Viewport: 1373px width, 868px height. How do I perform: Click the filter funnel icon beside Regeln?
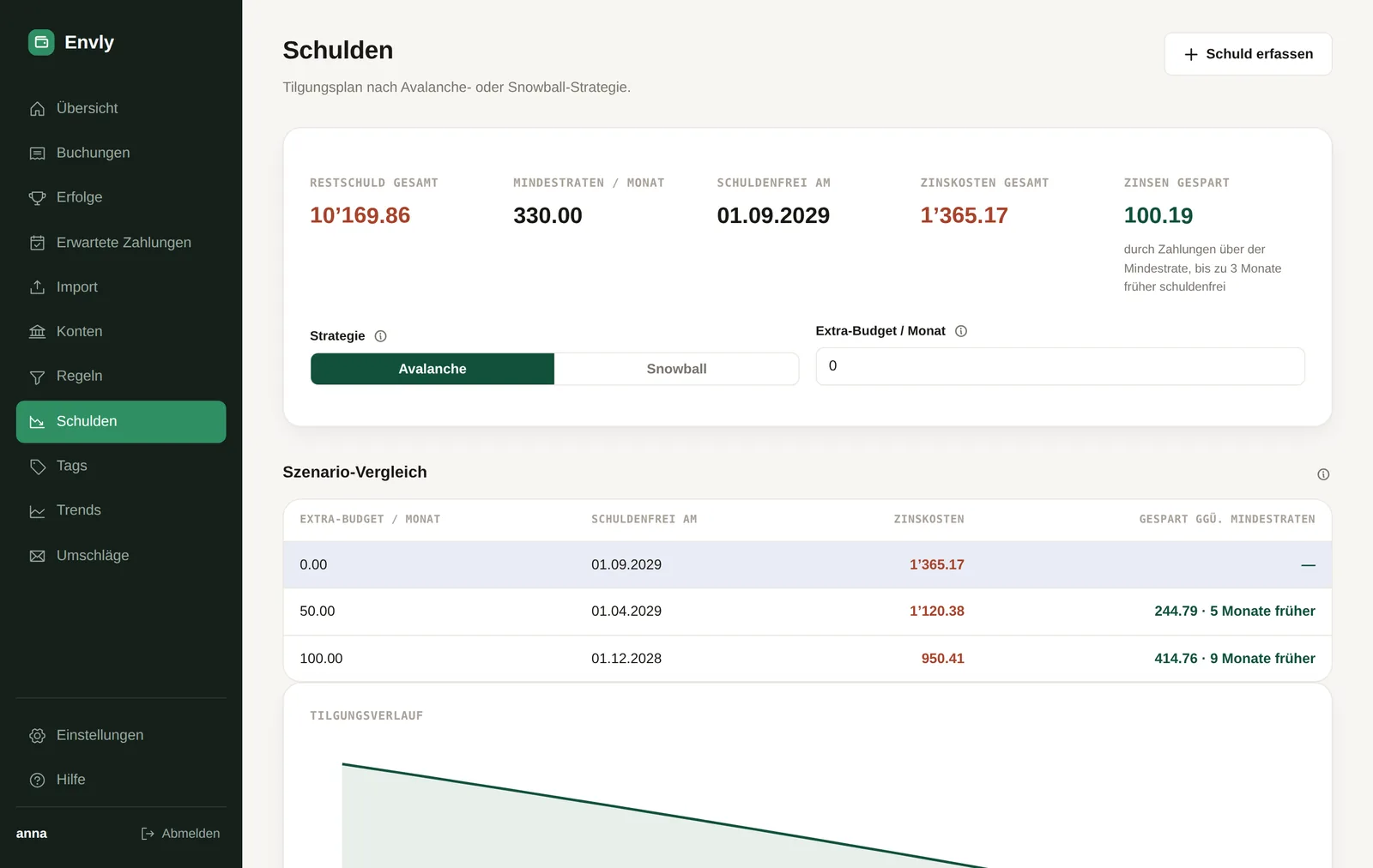coord(37,377)
